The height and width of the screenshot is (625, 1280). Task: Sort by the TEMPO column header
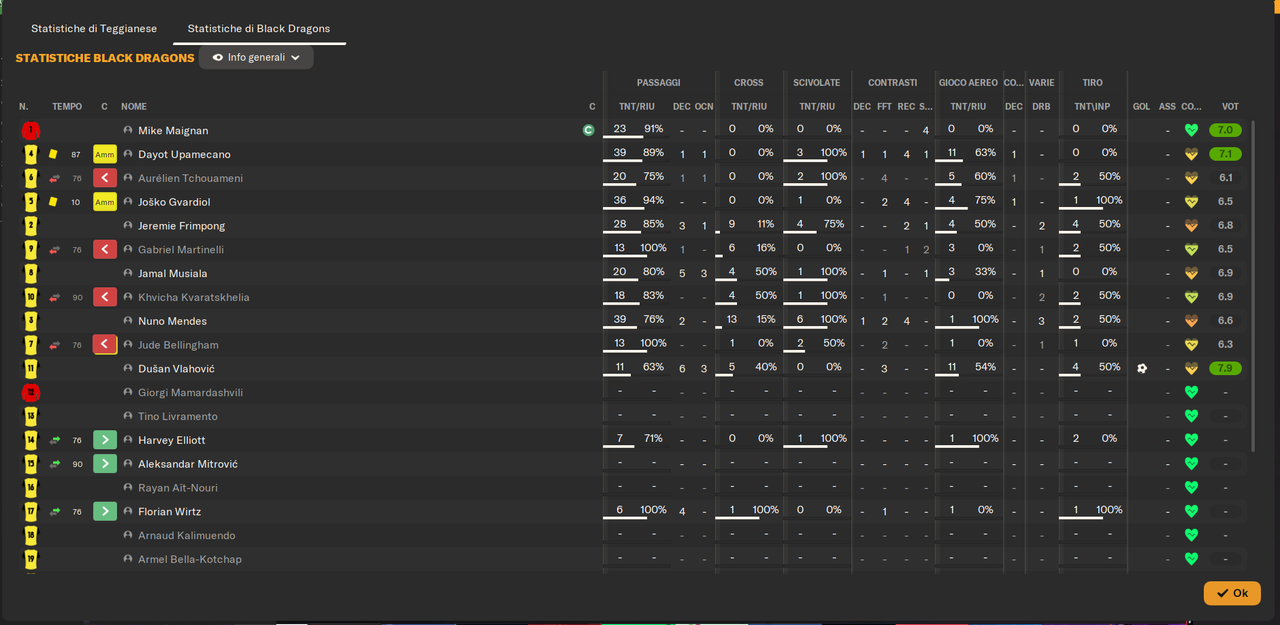pyautogui.click(x=67, y=107)
